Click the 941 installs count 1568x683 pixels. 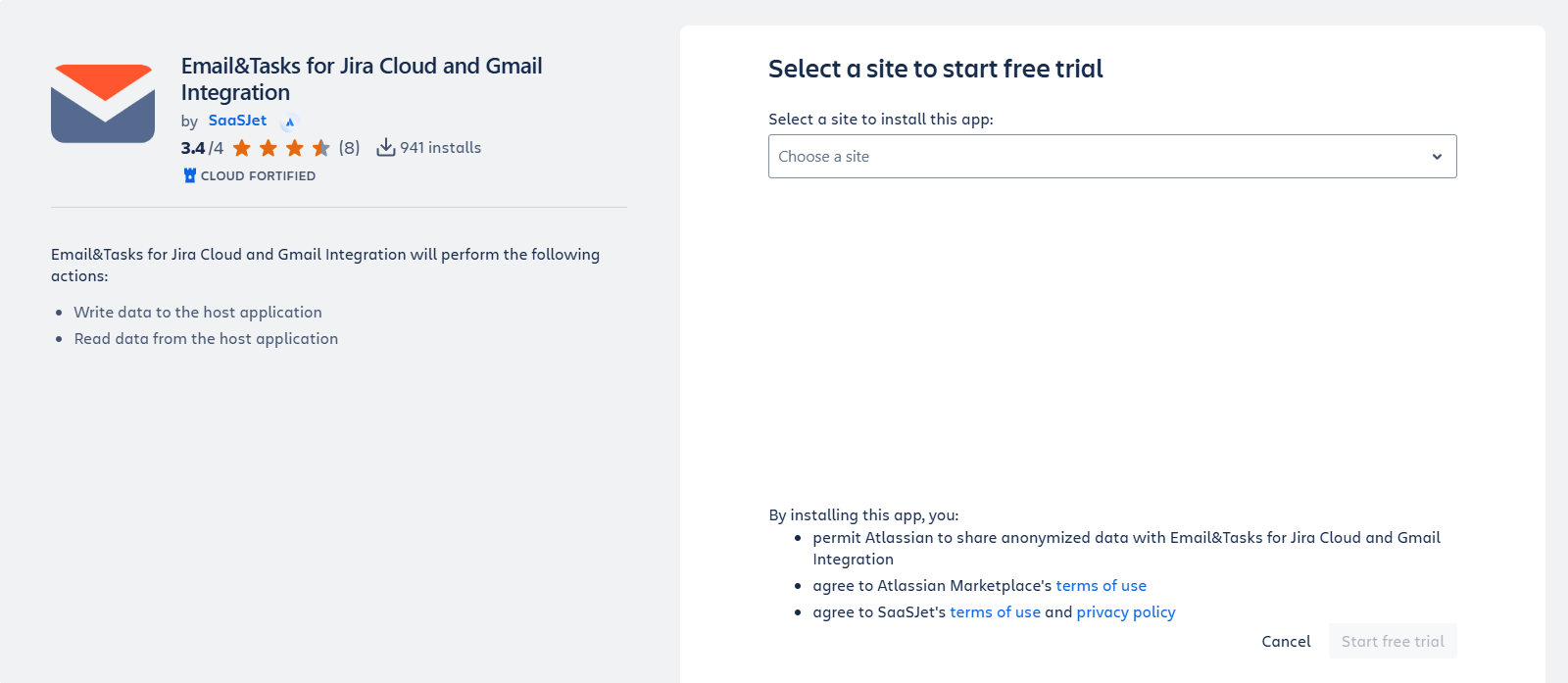pyautogui.click(x=439, y=147)
